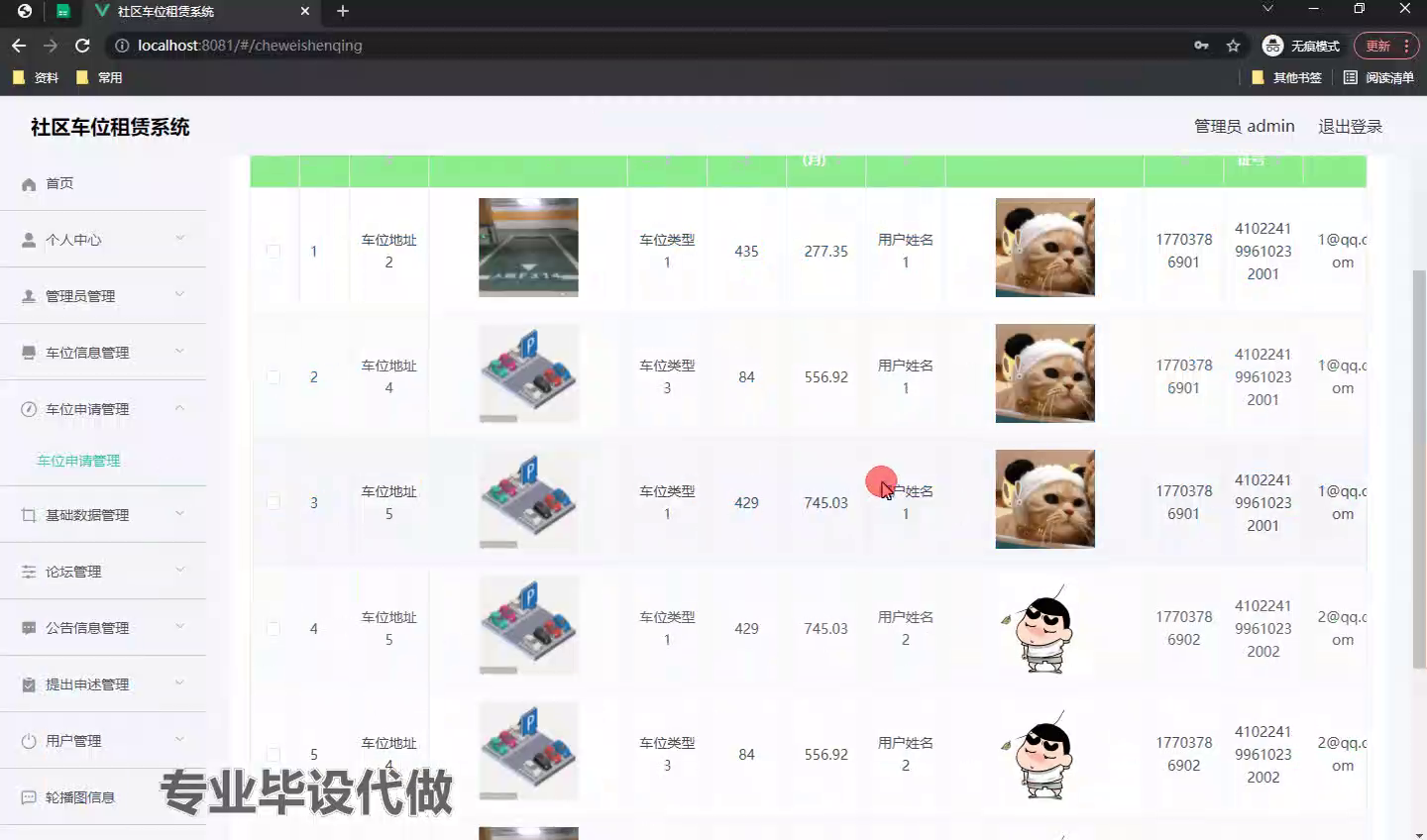The image size is (1427, 840).
Task: Click the chat icon beside 公告信息管理
Action: click(29, 628)
